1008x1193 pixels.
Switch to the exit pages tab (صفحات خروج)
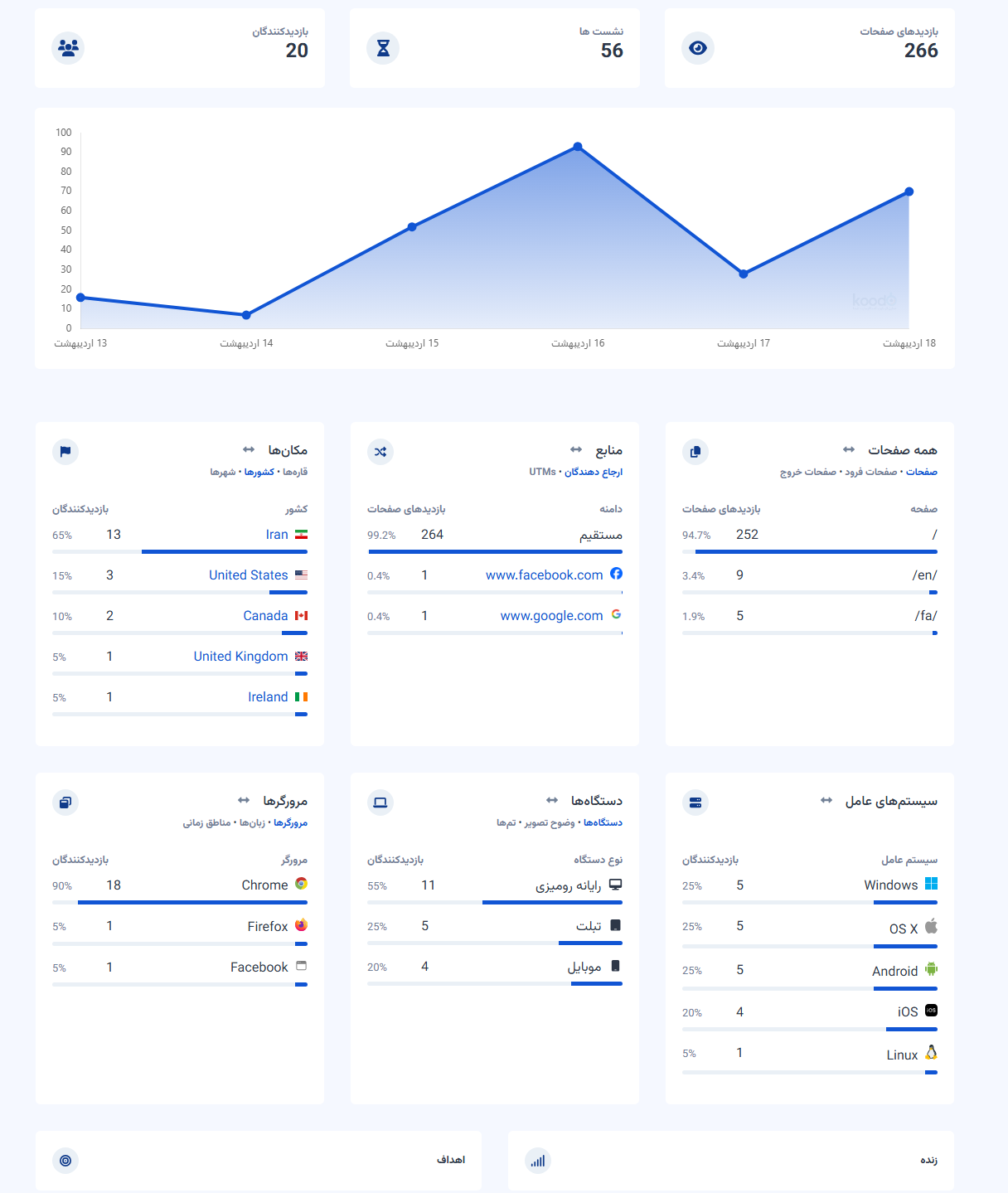click(x=808, y=472)
